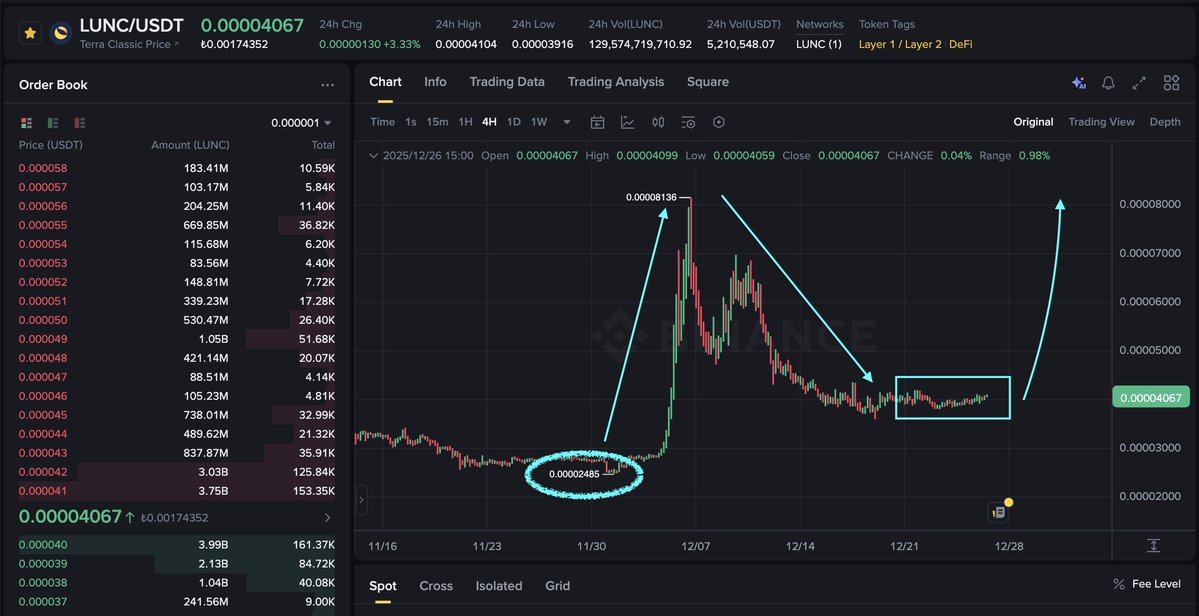
Task: Select the 1D chart interval
Action: [514, 122]
